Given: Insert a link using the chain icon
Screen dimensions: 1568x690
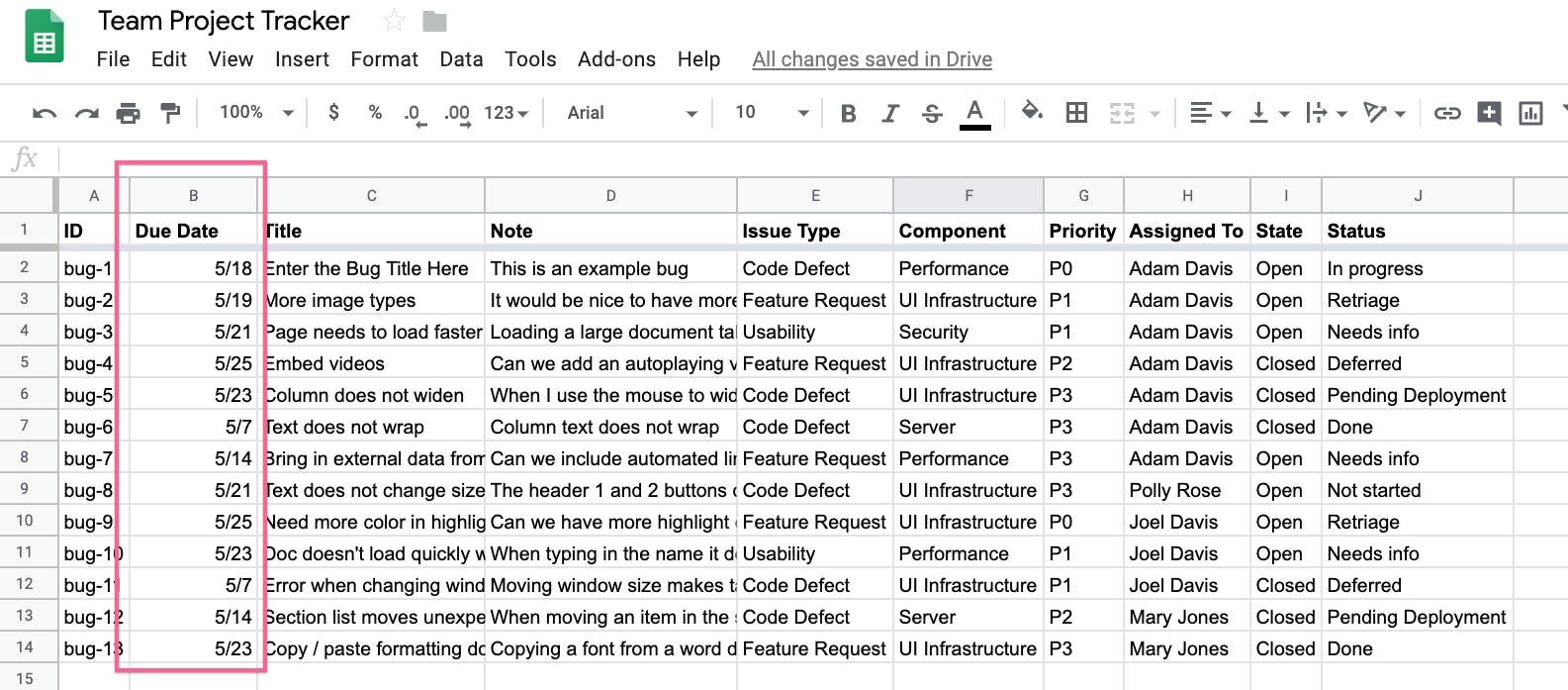Looking at the screenshot, I should click(x=1447, y=113).
